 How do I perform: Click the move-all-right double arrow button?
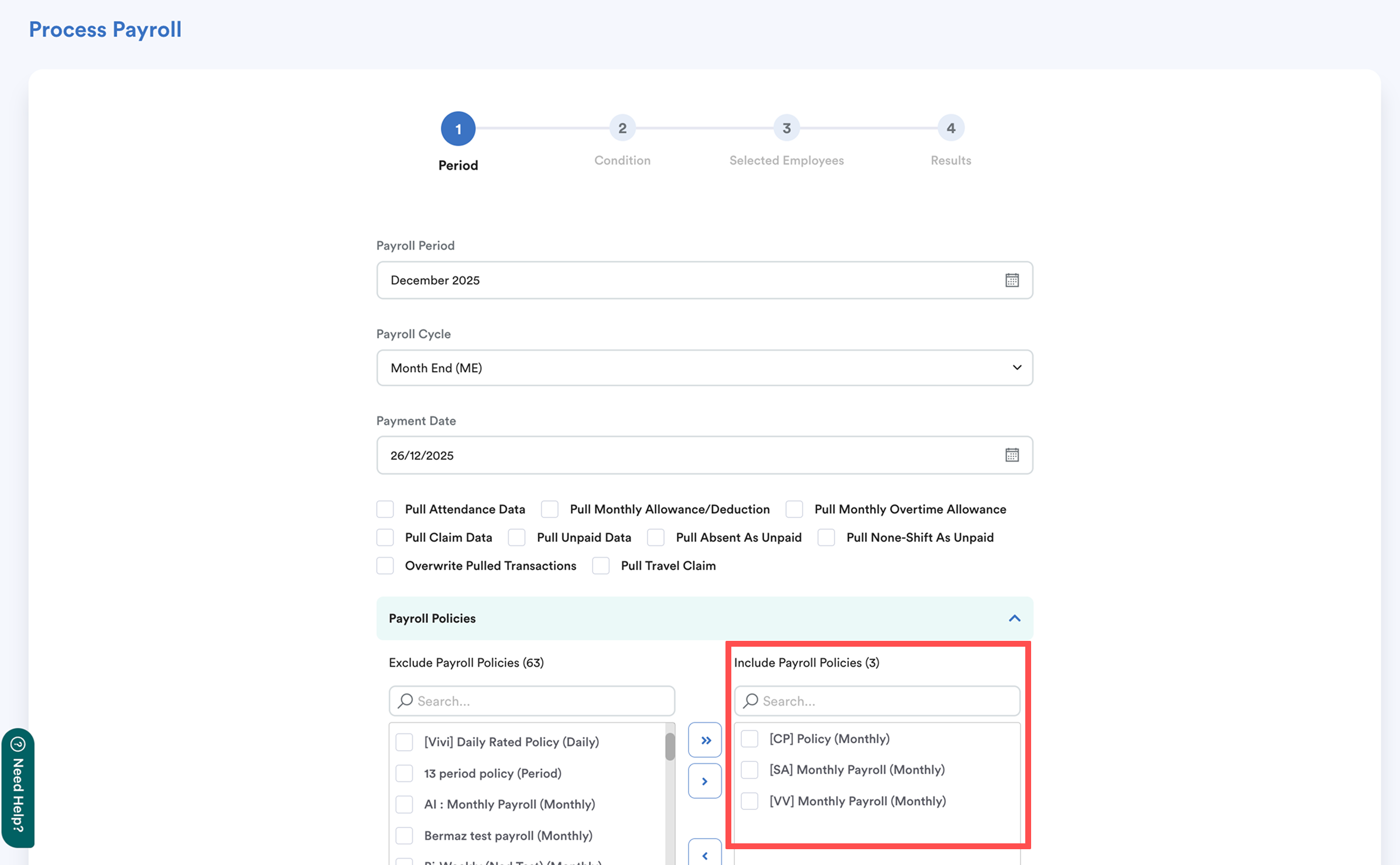coord(705,740)
